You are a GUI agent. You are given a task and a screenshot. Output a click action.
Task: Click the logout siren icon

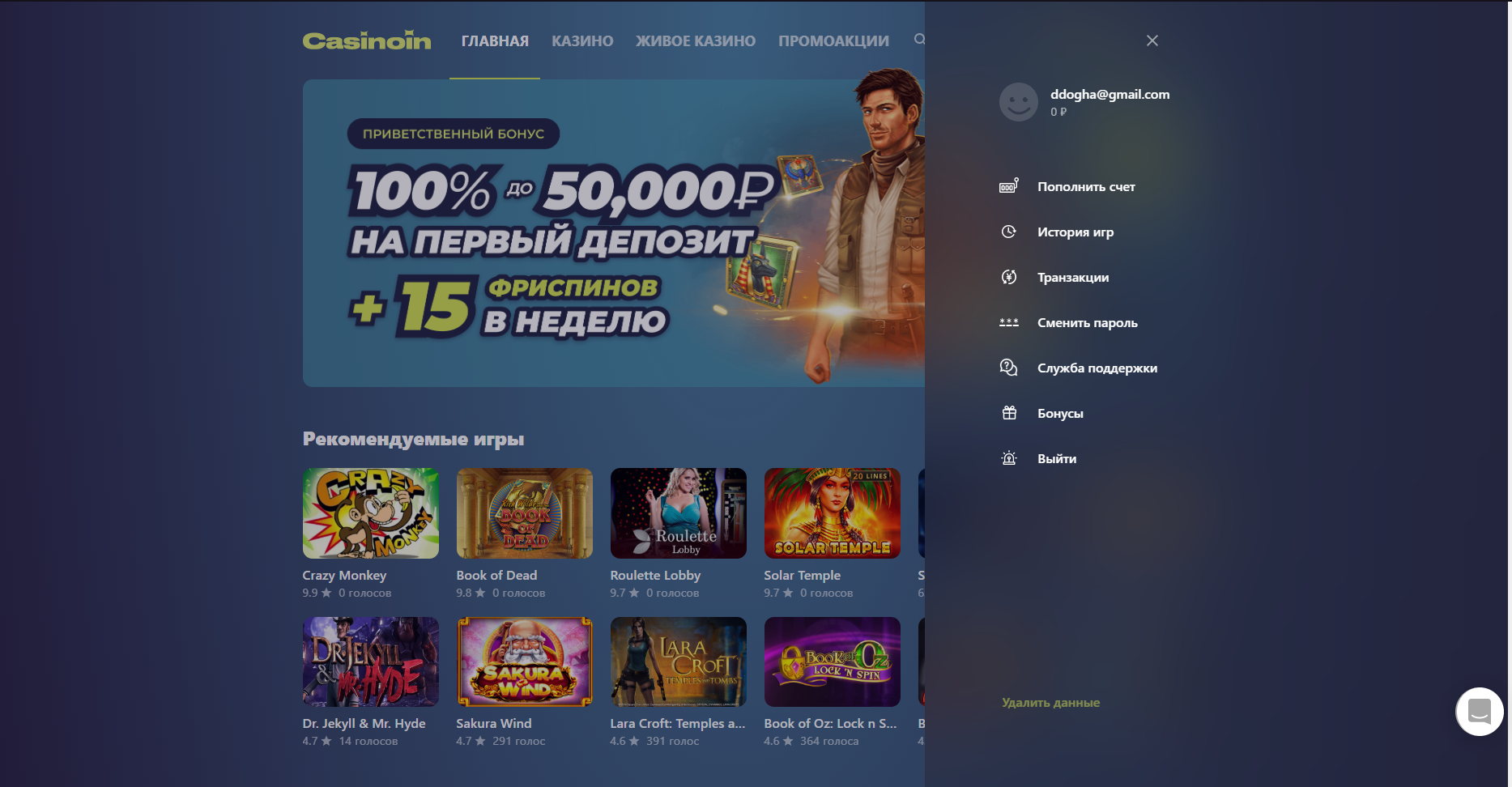1009,458
